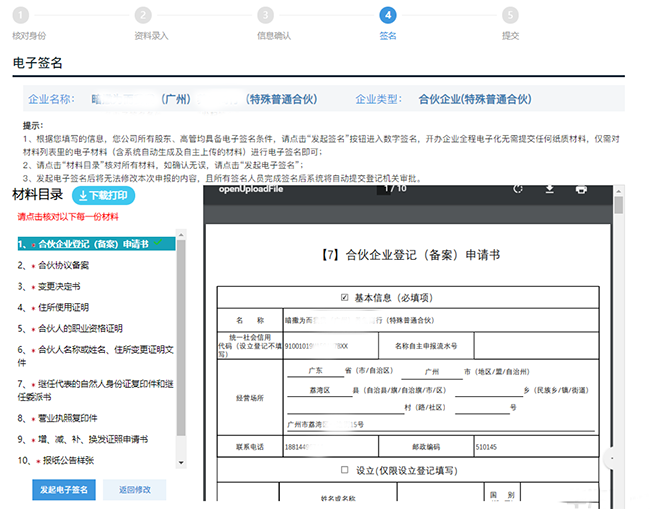The height and width of the screenshot is (509, 650).
Task: Click material list scrollbar down arrow
Action: [181, 463]
